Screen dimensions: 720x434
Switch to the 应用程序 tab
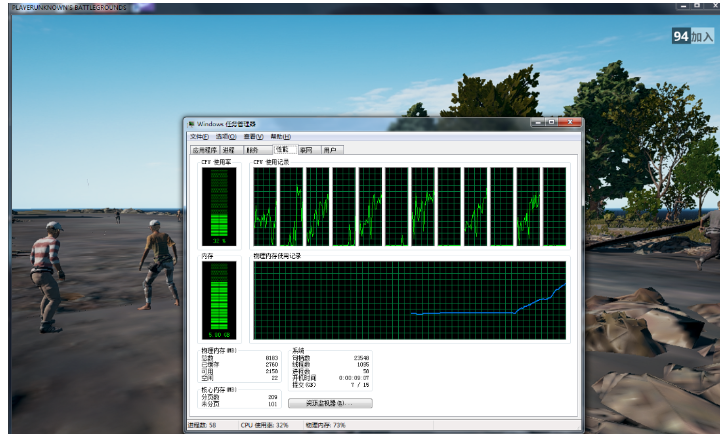point(205,150)
